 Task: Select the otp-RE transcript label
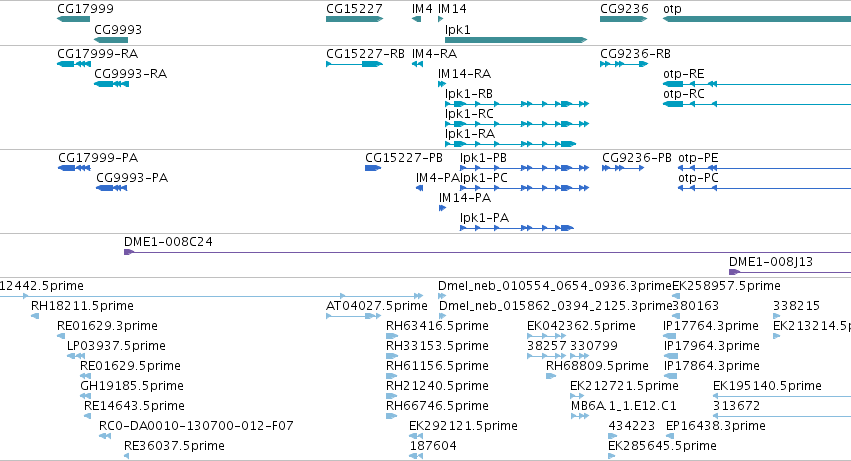point(684,74)
